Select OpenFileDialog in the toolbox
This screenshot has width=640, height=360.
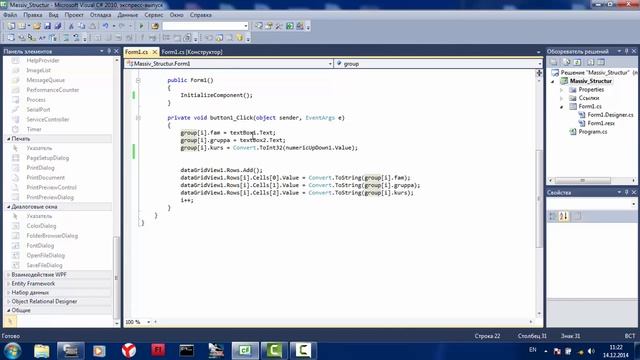[x=45, y=256]
